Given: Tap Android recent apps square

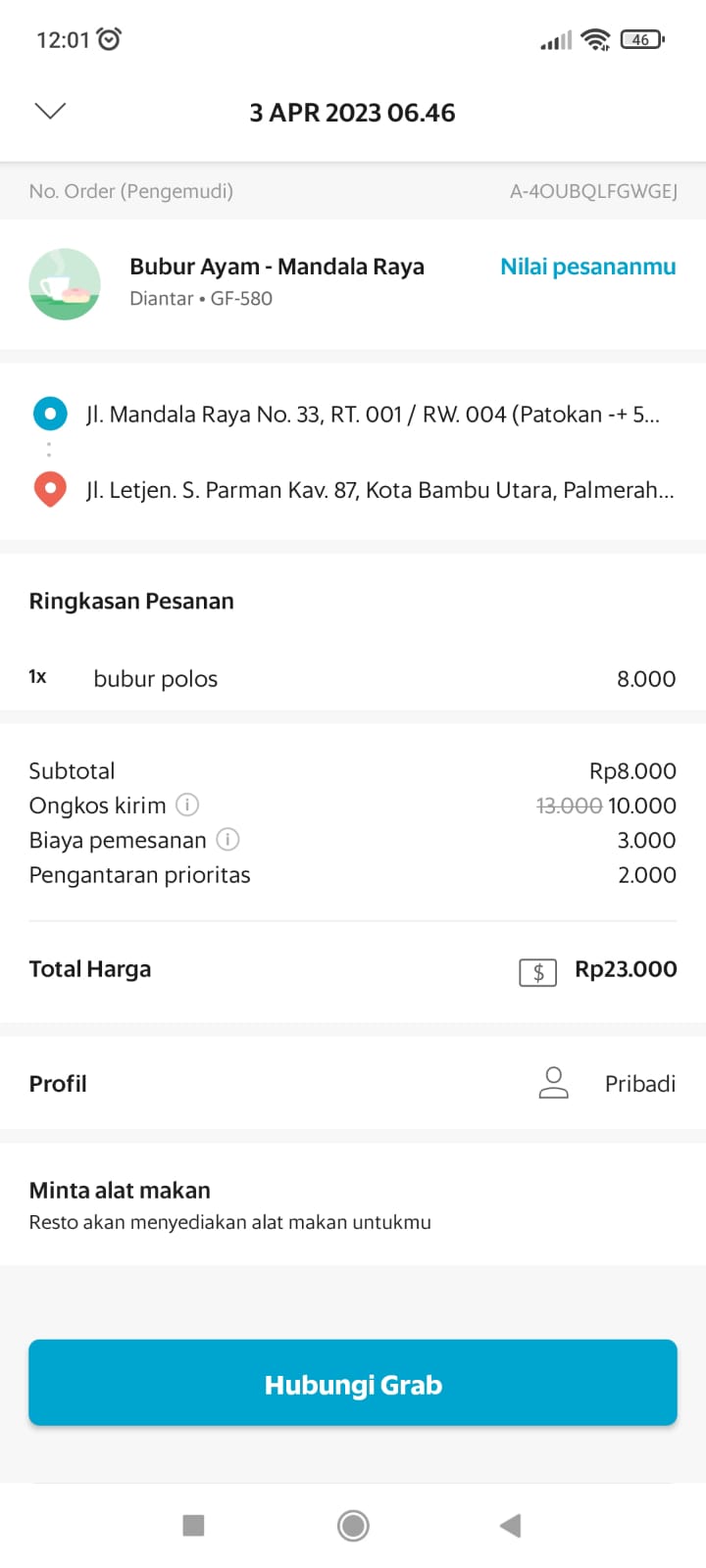Looking at the screenshot, I should [194, 1525].
